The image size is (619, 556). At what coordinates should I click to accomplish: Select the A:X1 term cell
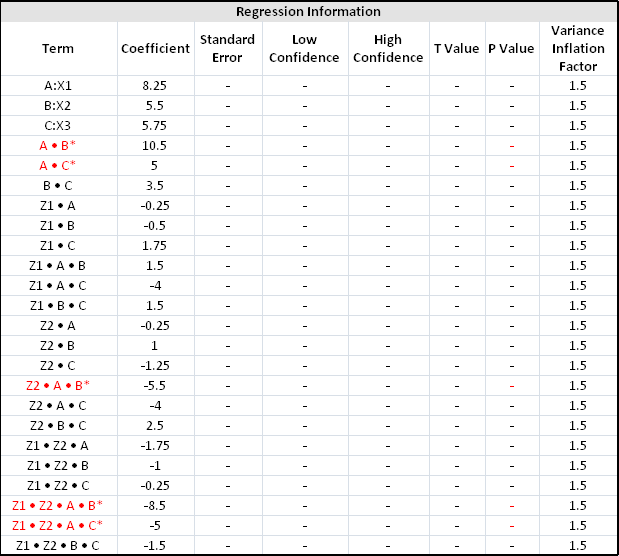click(x=58, y=85)
